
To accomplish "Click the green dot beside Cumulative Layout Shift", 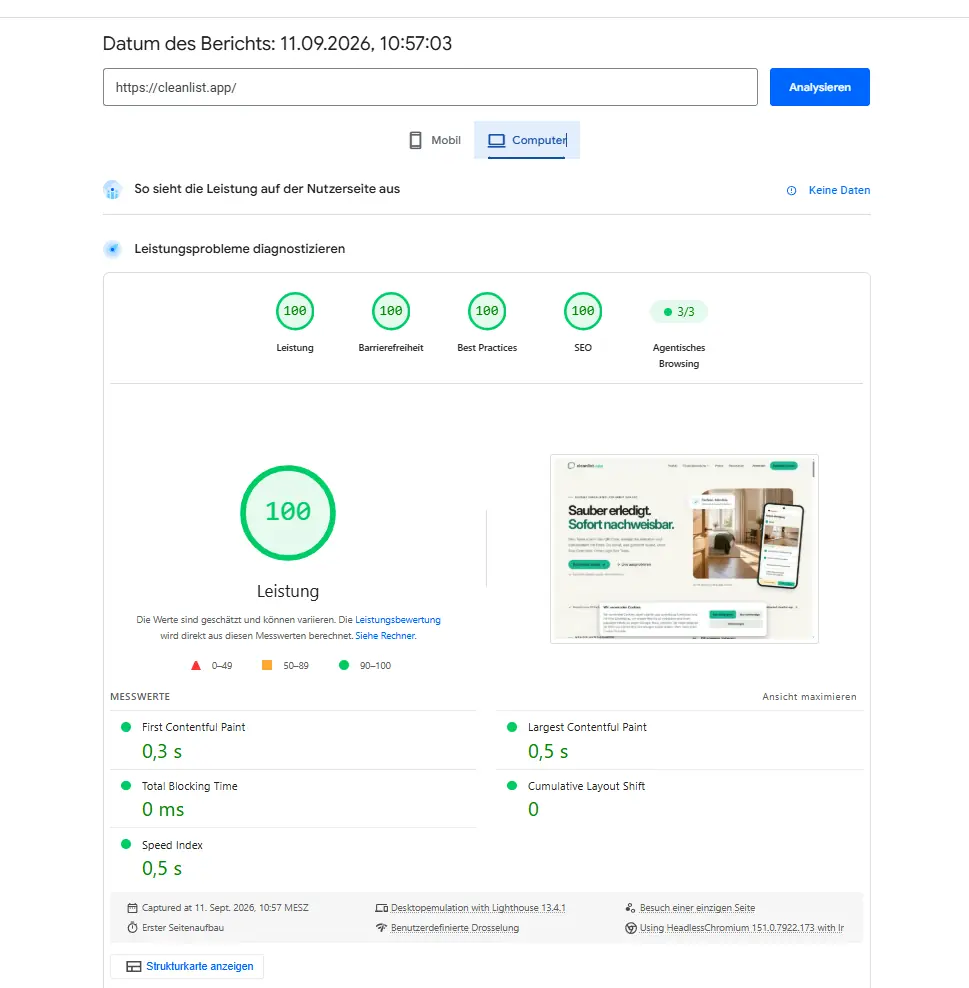I will [x=512, y=786].
